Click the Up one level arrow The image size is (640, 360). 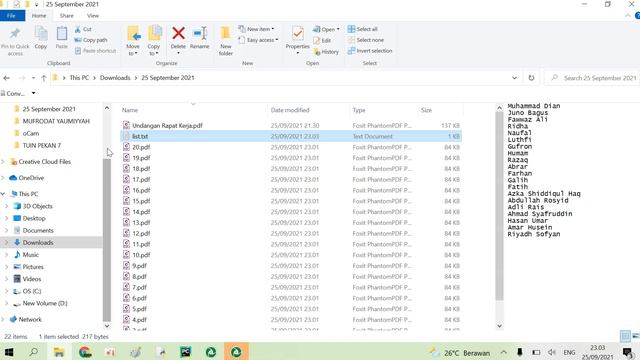click(x=44, y=78)
